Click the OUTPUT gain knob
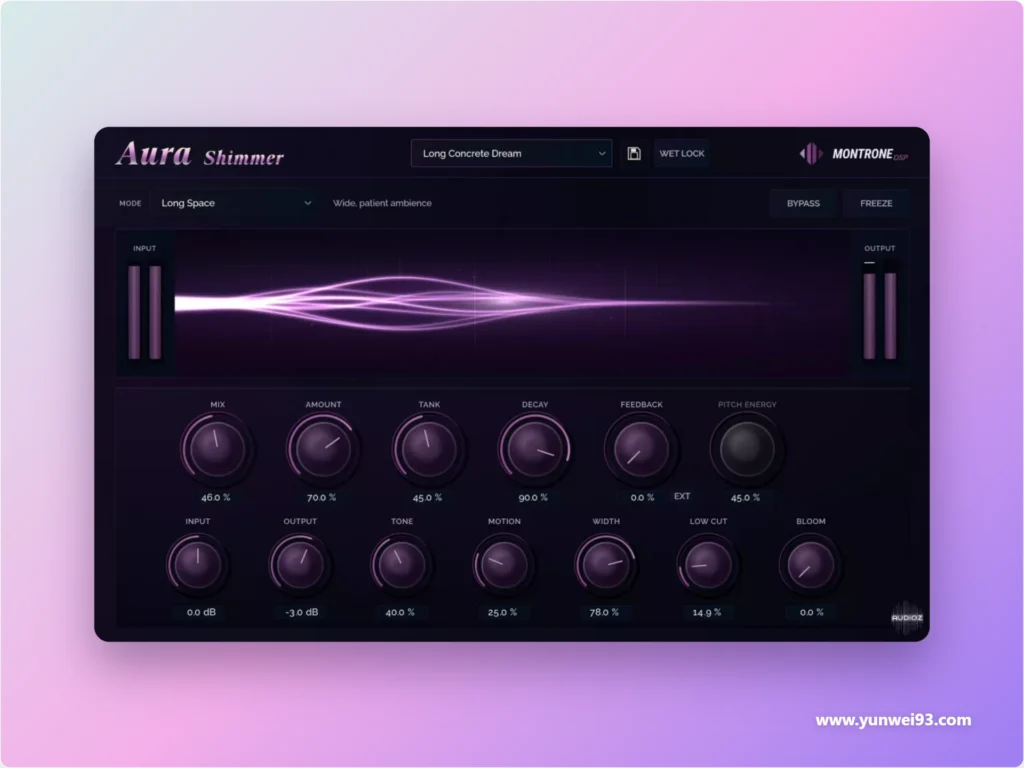1024x768 pixels. pos(299,564)
